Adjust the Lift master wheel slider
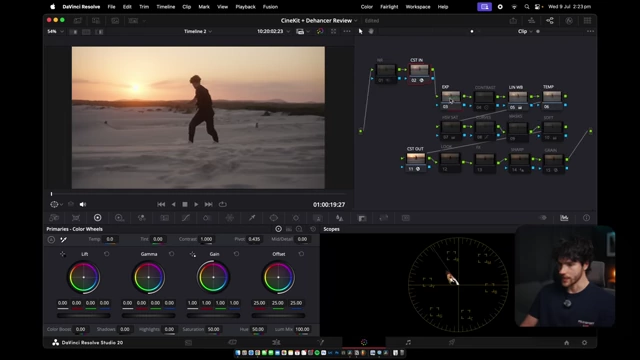Screen dimensions: 640x360 click(84, 316)
